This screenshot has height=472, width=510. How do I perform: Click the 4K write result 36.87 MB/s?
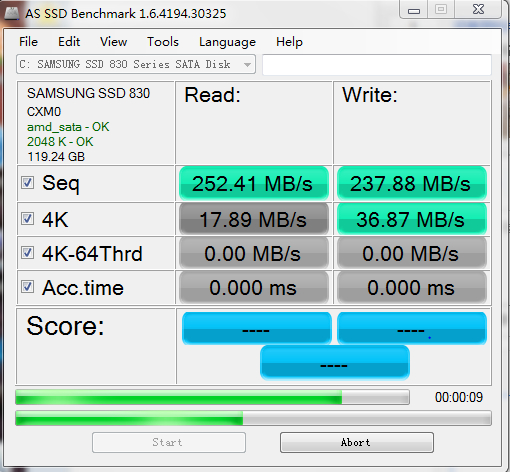(x=412, y=219)
